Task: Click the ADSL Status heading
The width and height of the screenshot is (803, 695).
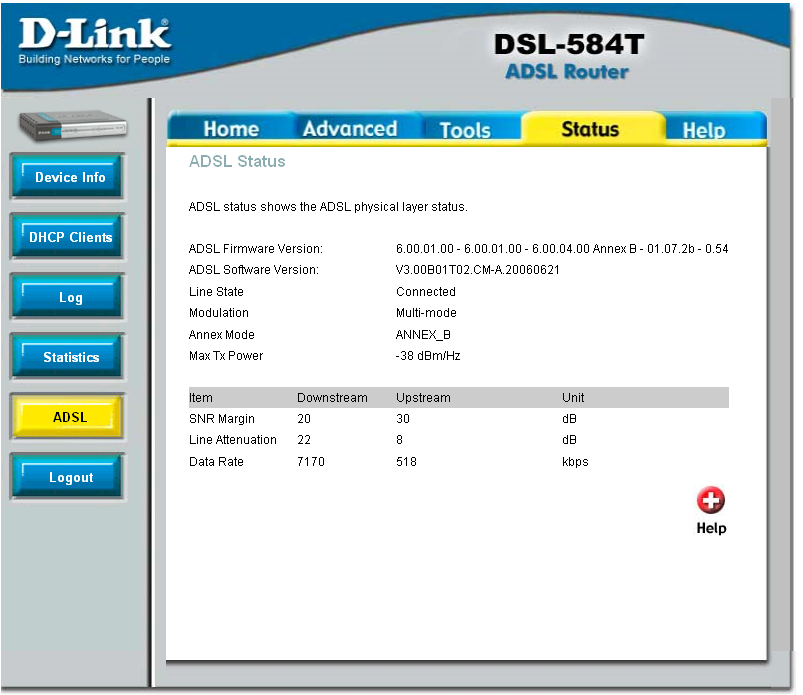Action: 237,161
